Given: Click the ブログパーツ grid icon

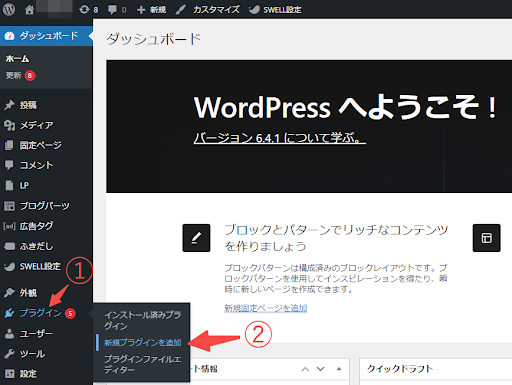Looking at the screenshot, I should click(x=9, y=206).
